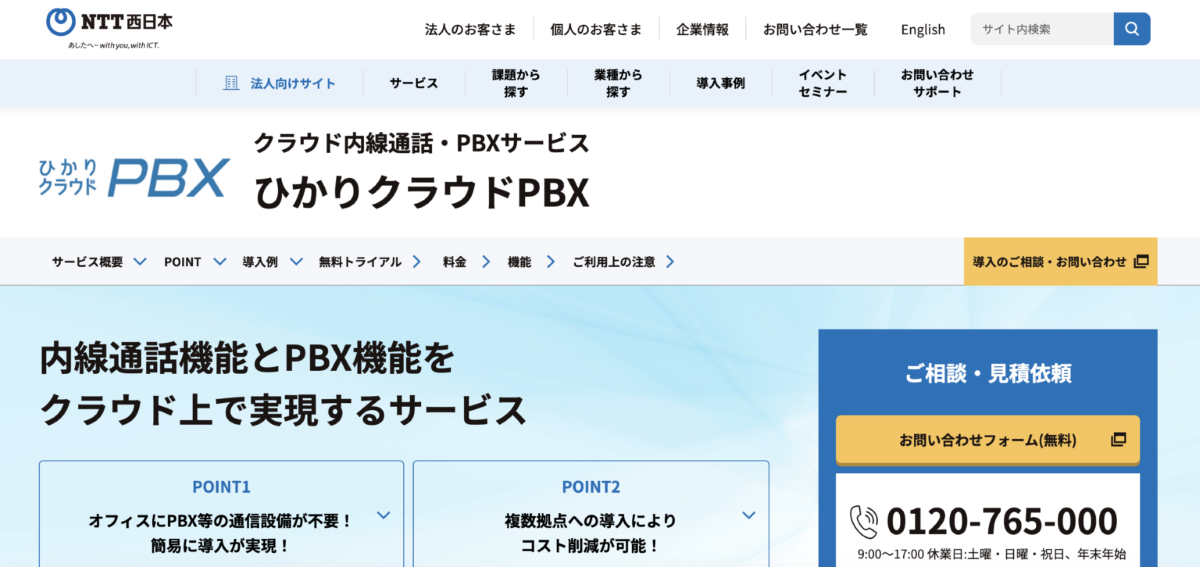Click external-window icon on 導入のご相談・お問い合わせ
The height and width of the screenshot is (567, 1200).
pos(1141,262)
